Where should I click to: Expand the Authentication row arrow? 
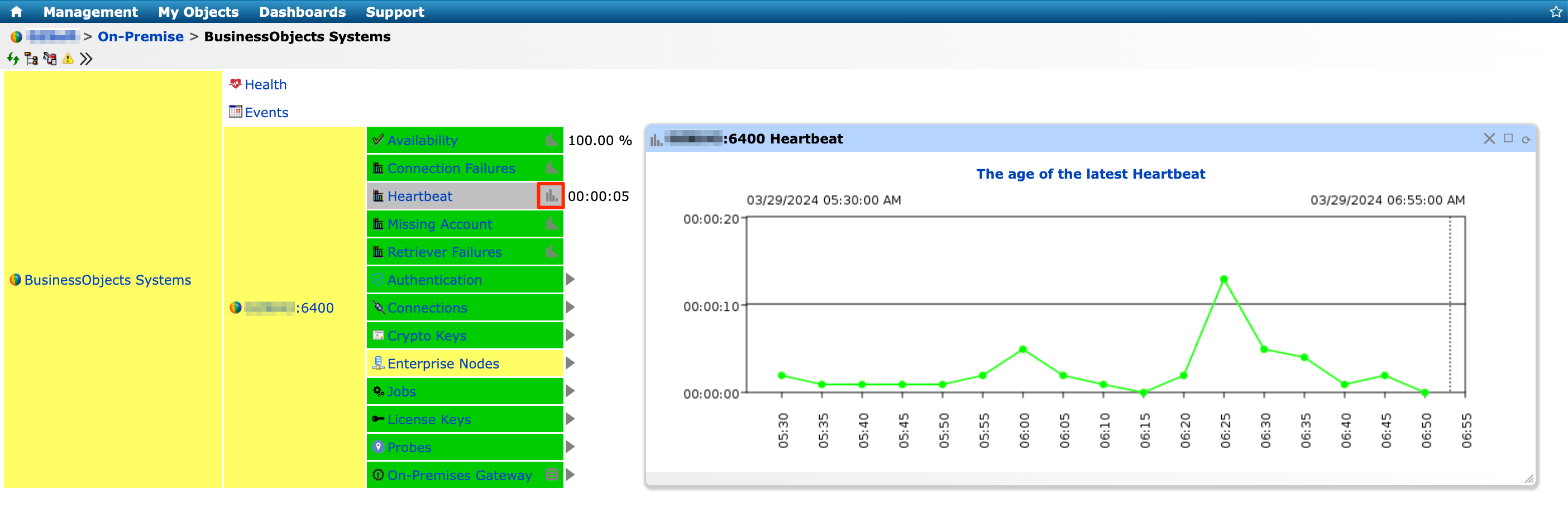[x=570, y=280]
